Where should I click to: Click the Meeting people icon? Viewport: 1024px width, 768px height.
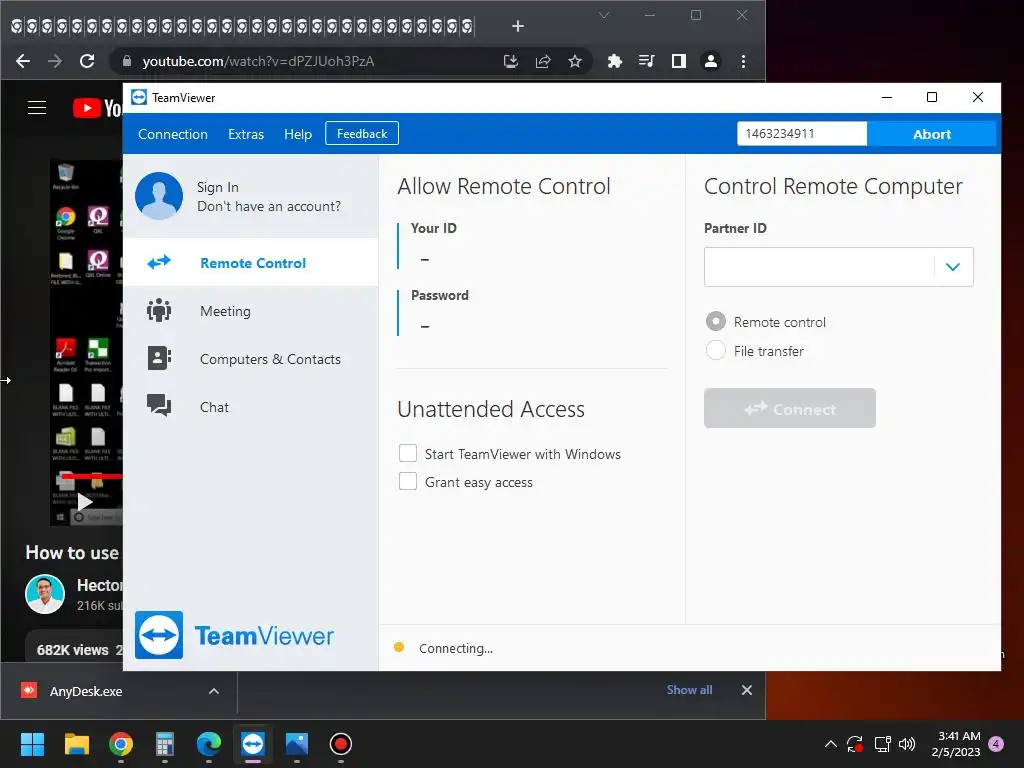(159, 310)
